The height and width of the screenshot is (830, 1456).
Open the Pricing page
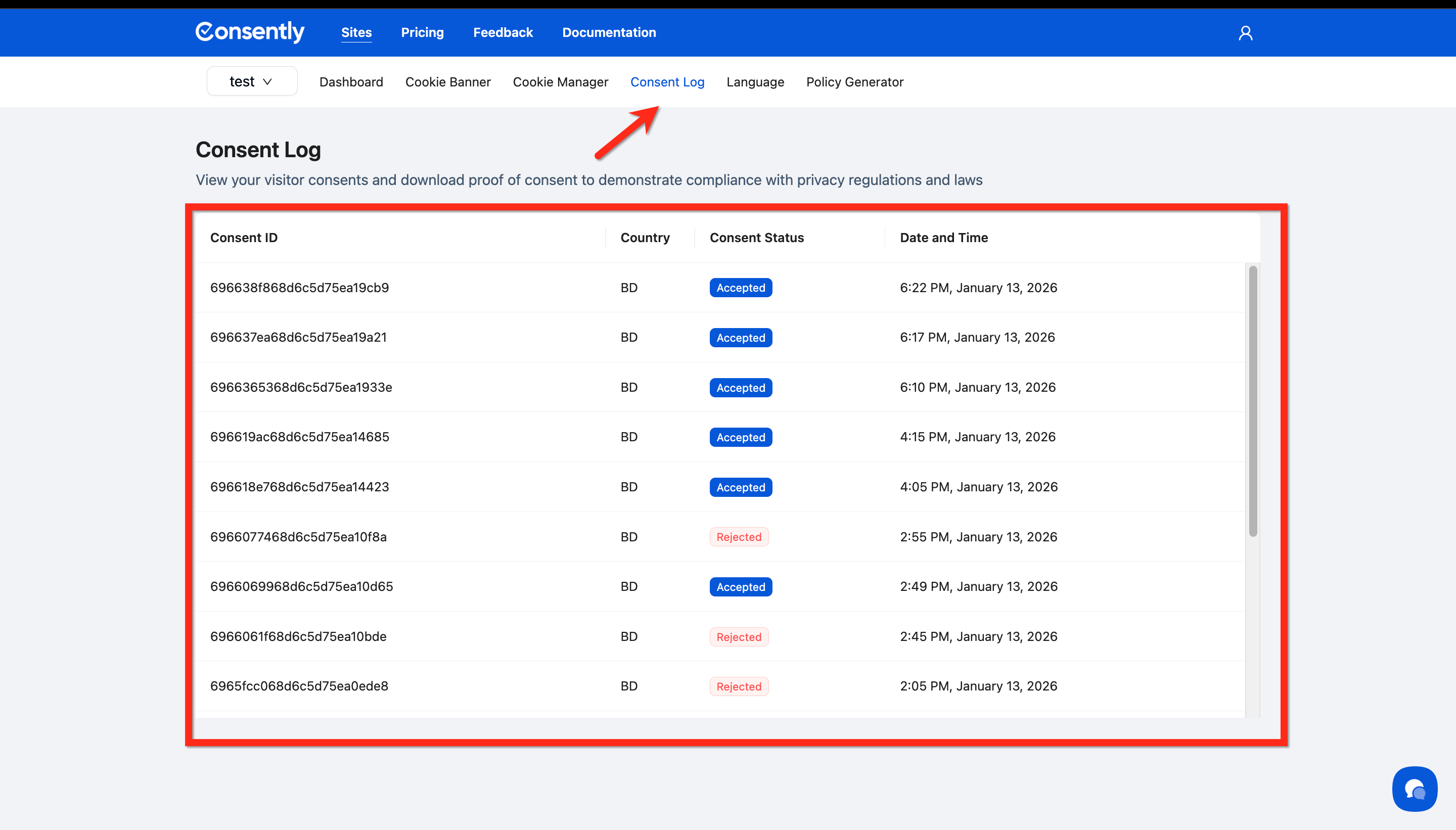pos(422,32)
